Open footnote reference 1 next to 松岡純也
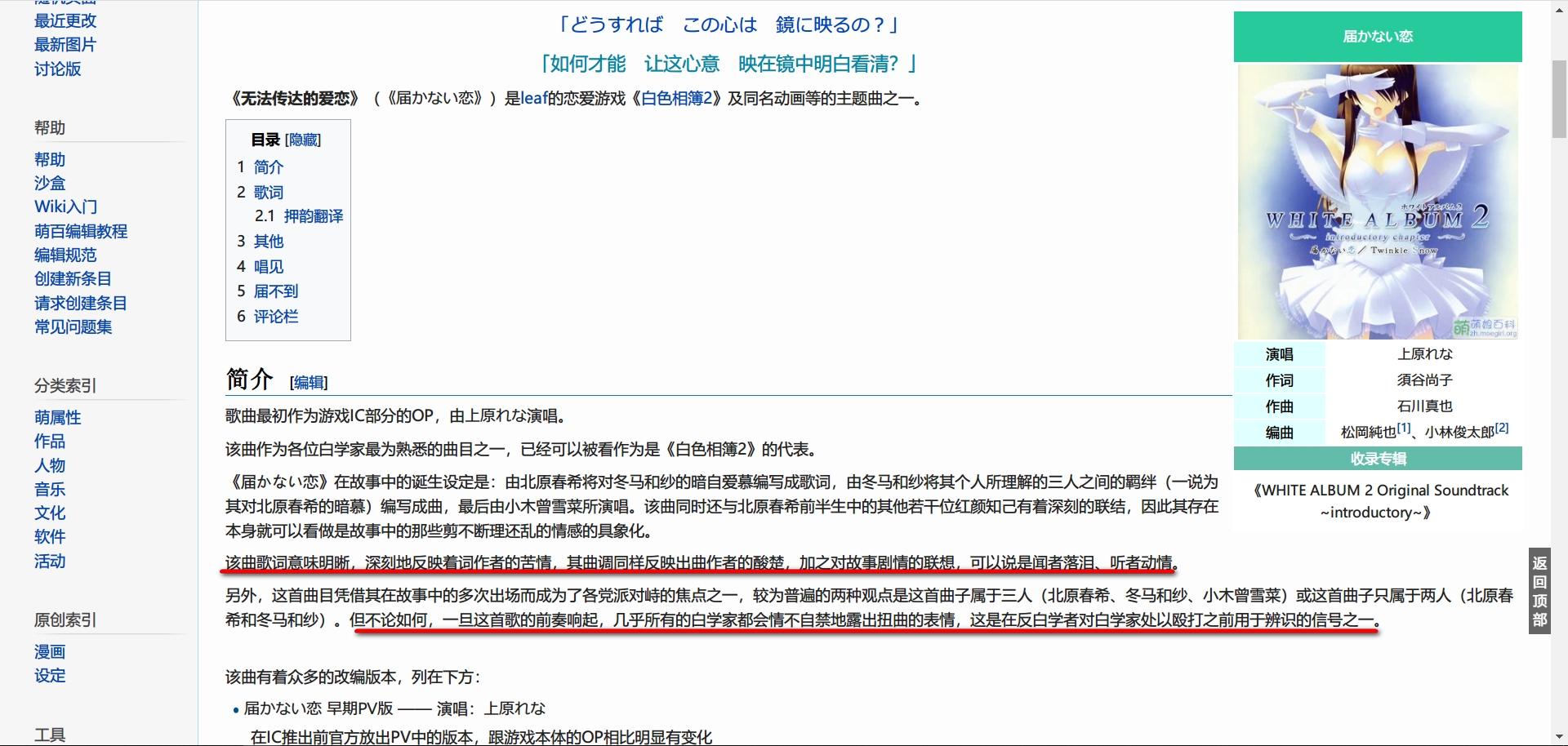This screenshot has height=746, width=1568. [1403, 428]
